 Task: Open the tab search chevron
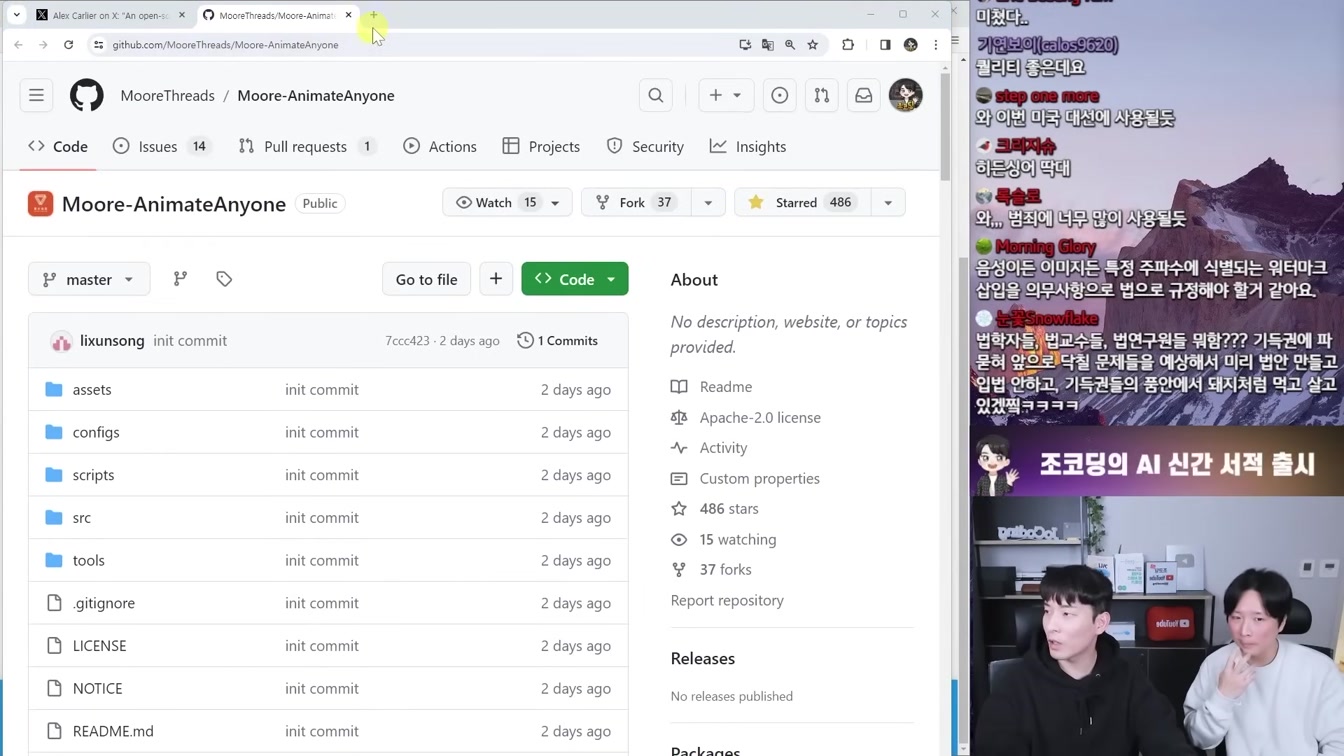(x=17, y=15)
